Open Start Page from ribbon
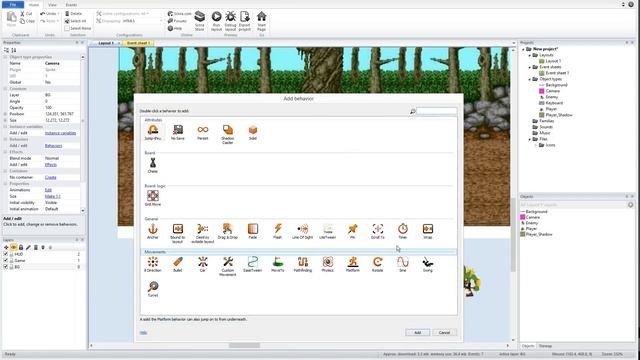 pyautogui.click(x=262, y=21)
